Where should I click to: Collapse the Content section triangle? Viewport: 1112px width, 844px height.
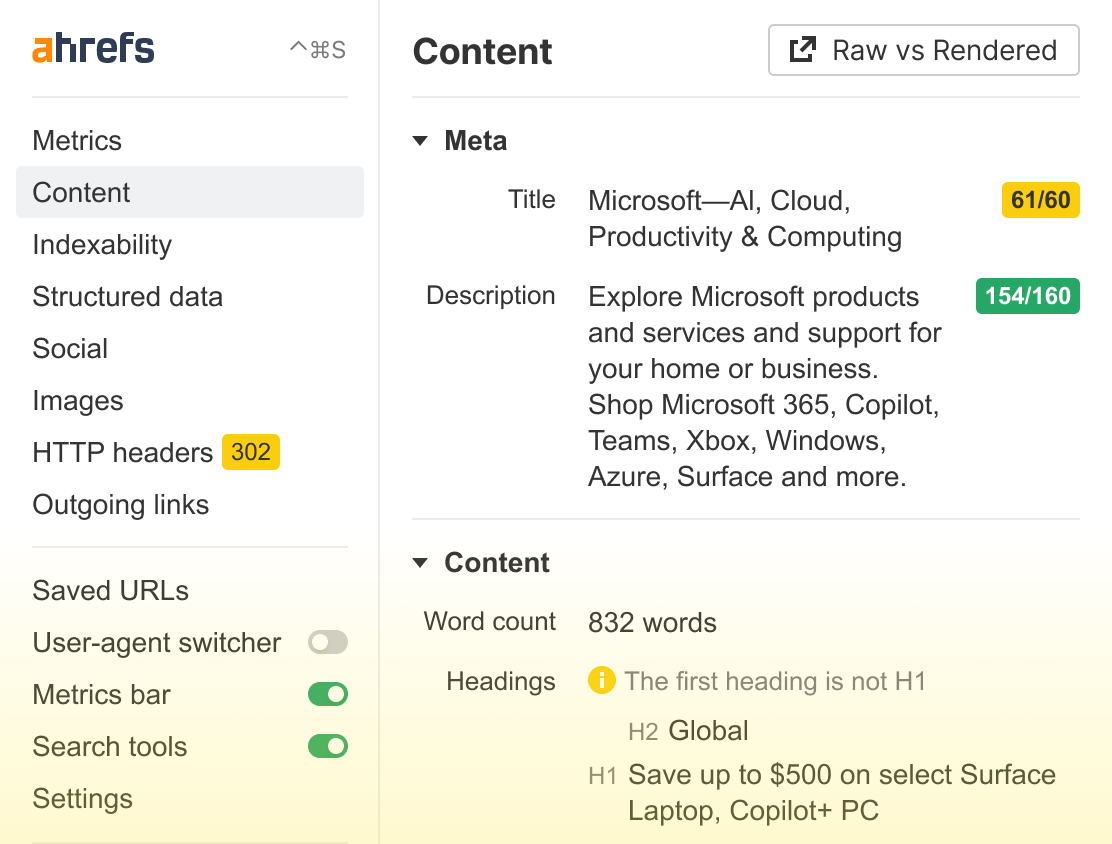coord(420,562)
